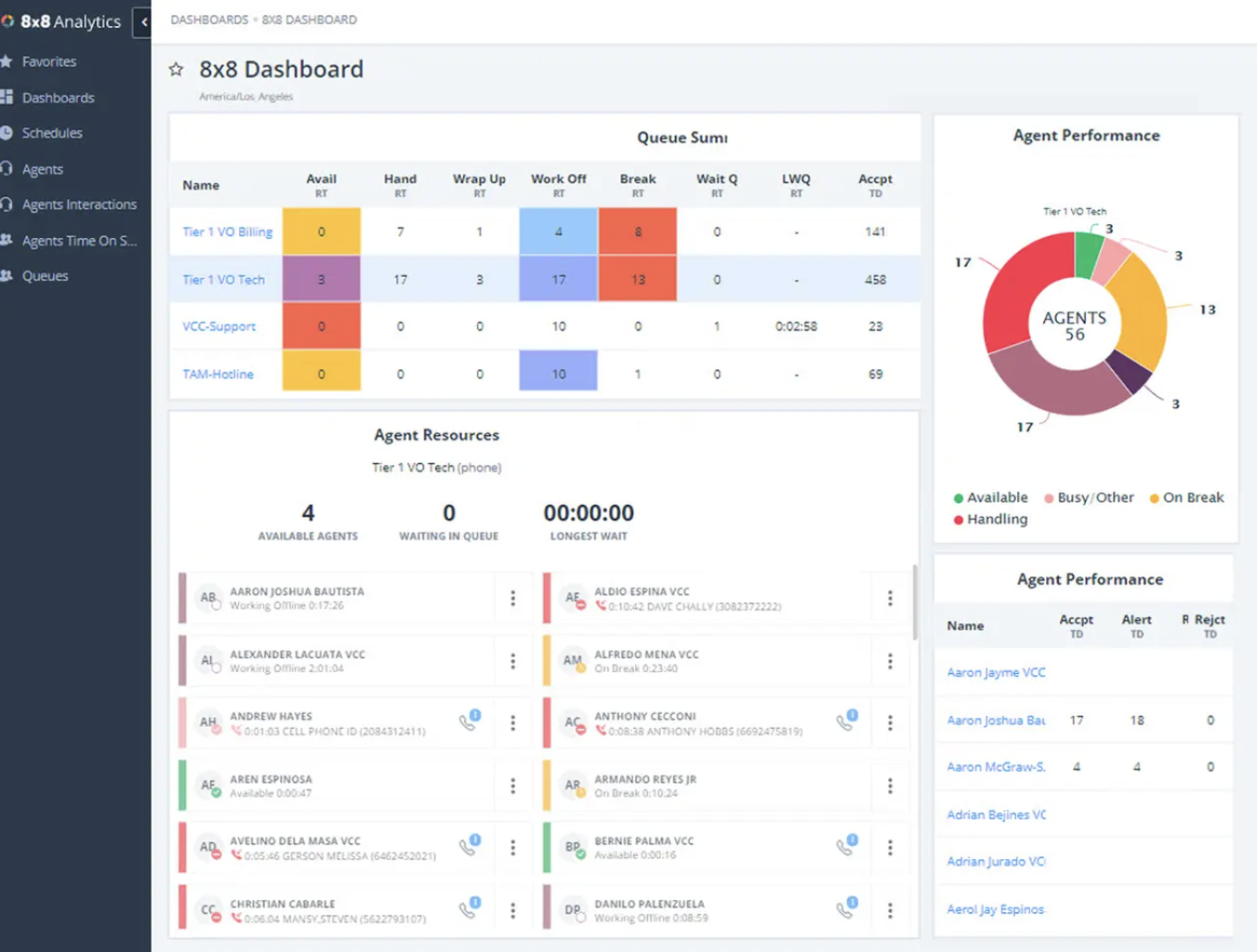This screenshot has height=952, width=1257.
Task: Click the phone icon for Bernie Palma VCC
Action: [846, 847]
